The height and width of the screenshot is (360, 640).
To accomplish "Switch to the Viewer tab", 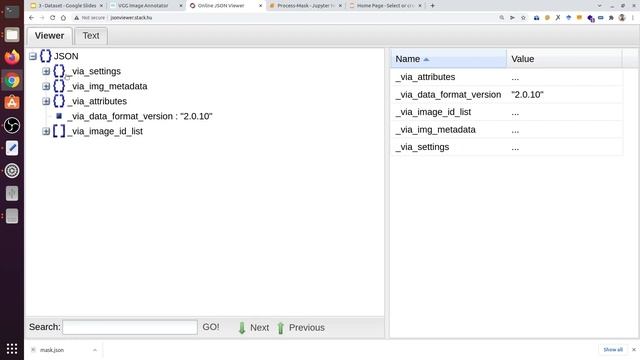I will 49,36.
